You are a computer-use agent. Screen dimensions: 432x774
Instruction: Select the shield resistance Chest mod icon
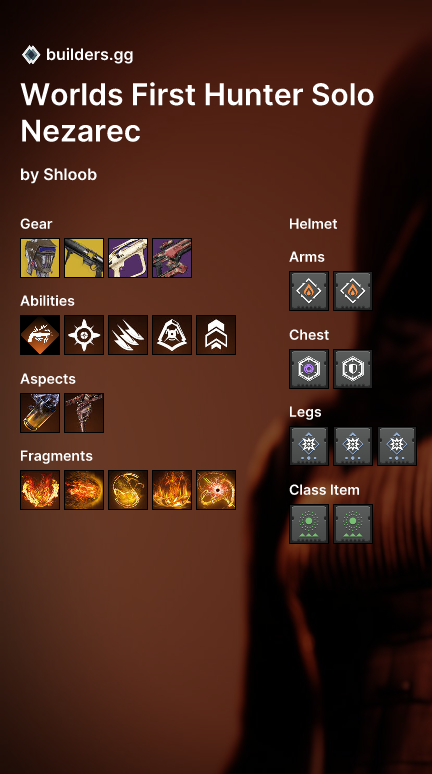tap(353, 369)
